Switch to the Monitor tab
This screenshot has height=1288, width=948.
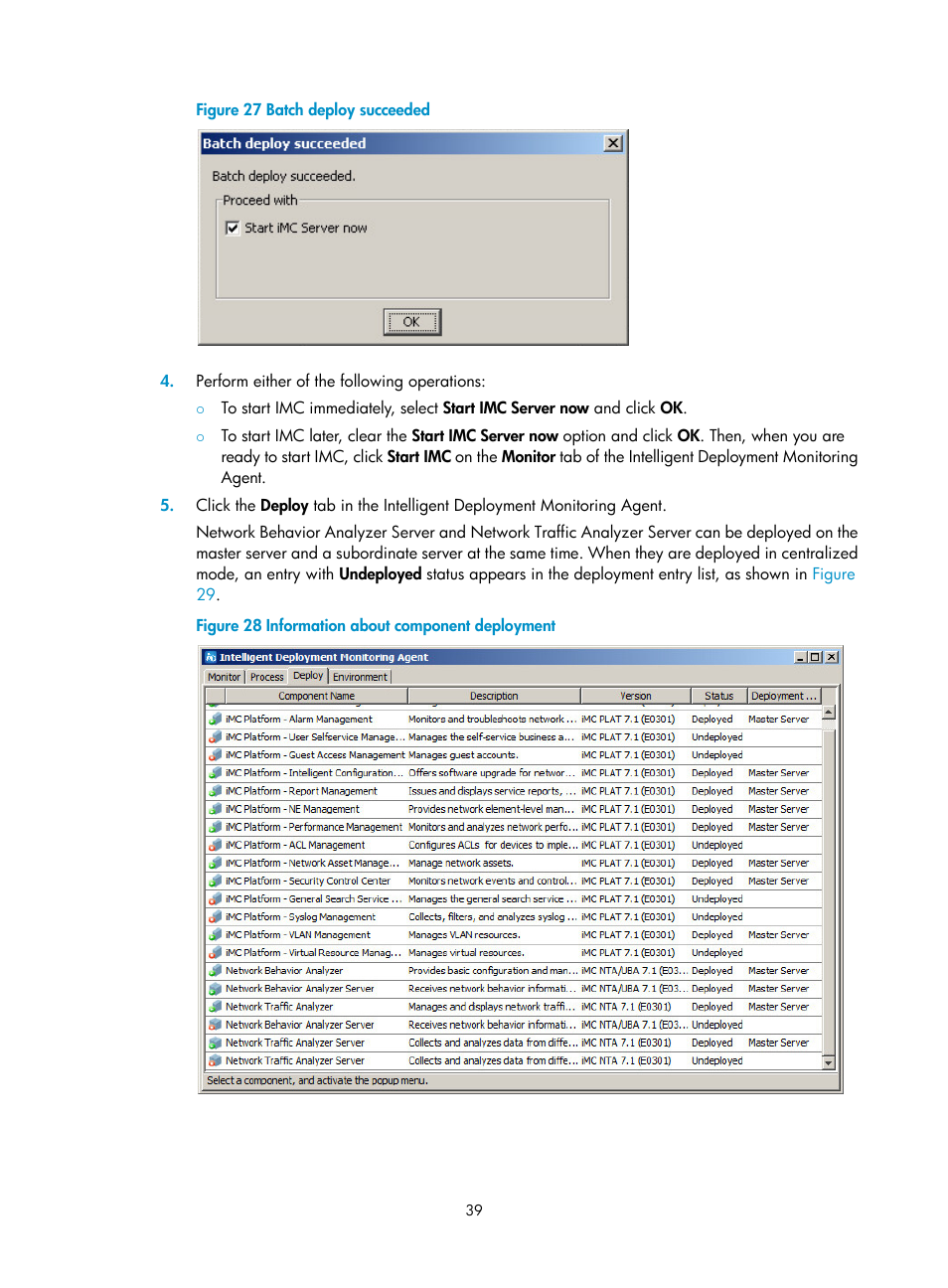tap(224, 677)
